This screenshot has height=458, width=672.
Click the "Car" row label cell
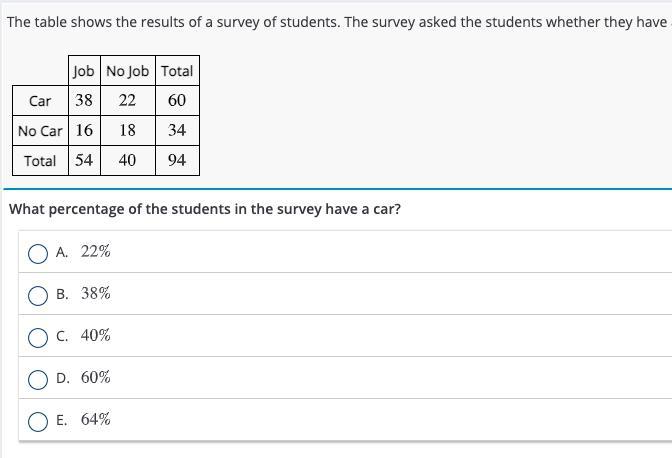coord(40,101)
